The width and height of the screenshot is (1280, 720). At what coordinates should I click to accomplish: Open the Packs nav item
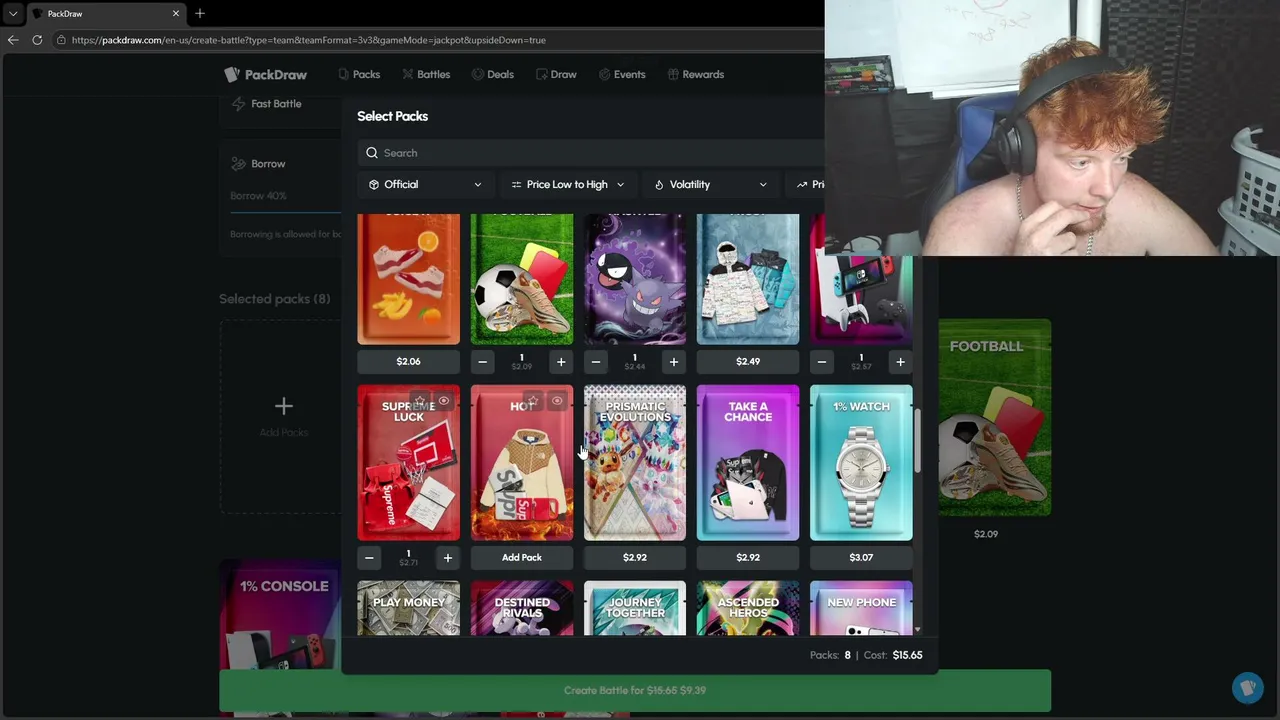click(359, 74)
